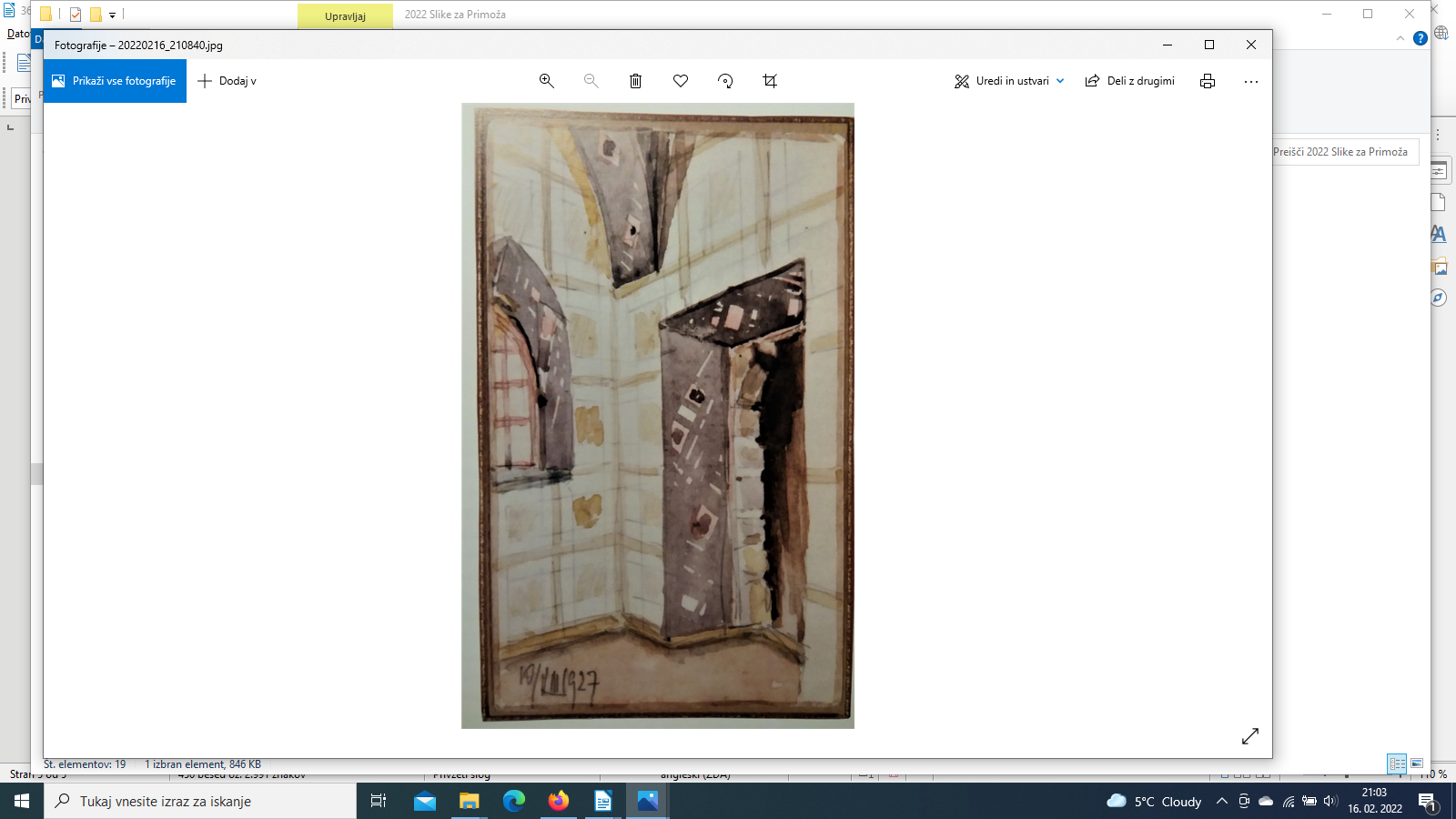Open Firefox from the taskbar

[558, 802]
